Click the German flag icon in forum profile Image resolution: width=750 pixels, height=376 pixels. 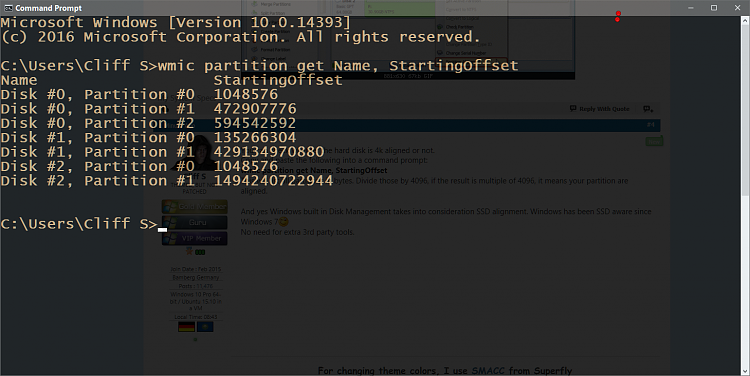tap(186, 327)
